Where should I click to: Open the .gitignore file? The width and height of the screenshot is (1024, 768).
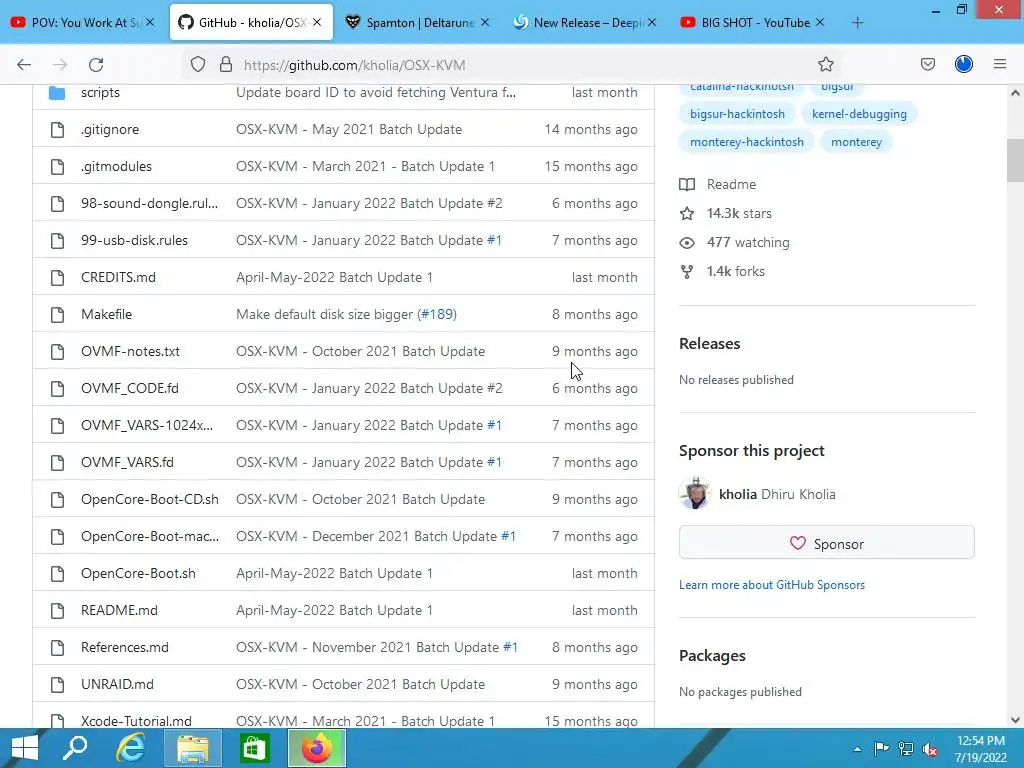click(x=110, y=129)
